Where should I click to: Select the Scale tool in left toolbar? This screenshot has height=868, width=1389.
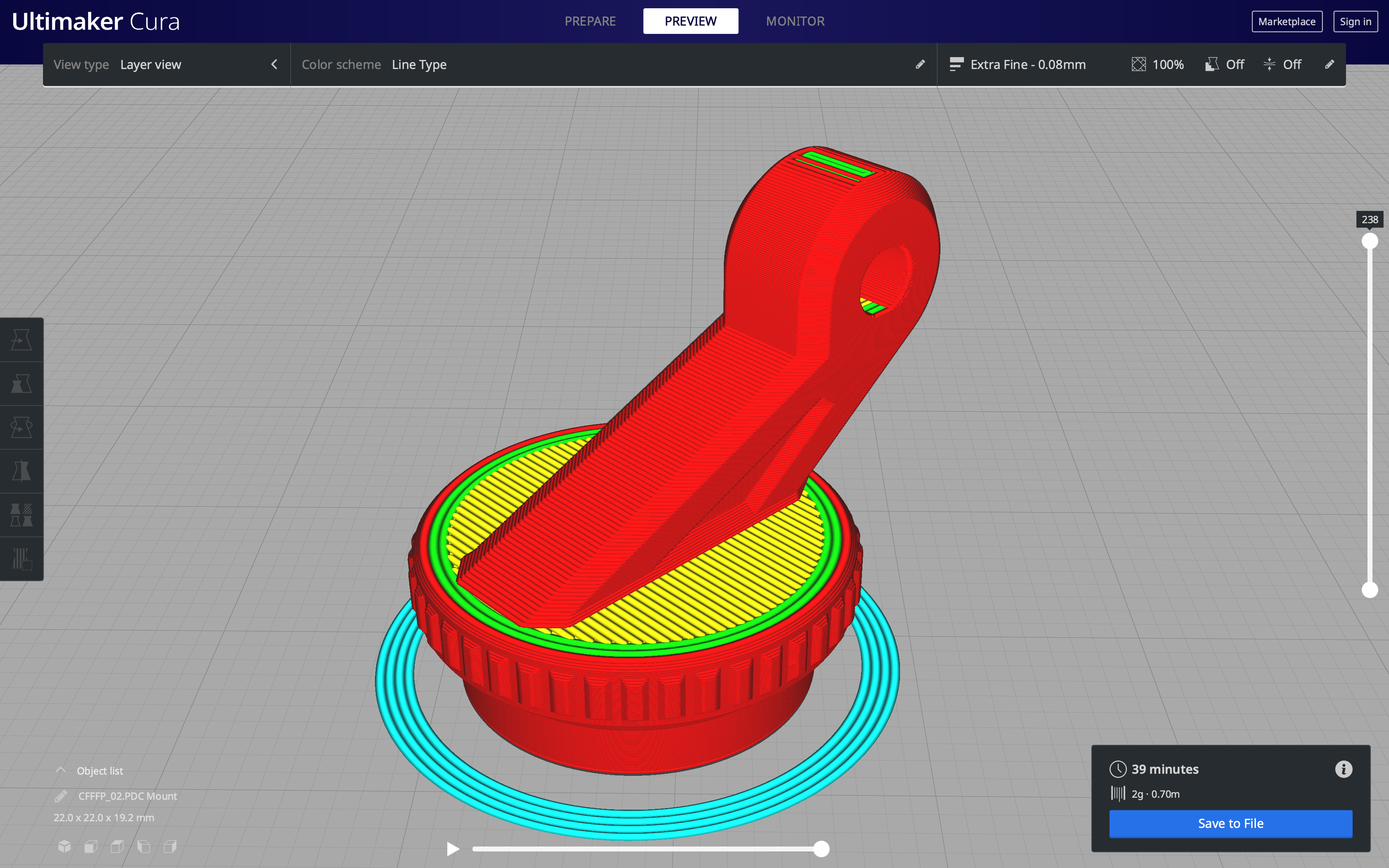pos(21,384)
